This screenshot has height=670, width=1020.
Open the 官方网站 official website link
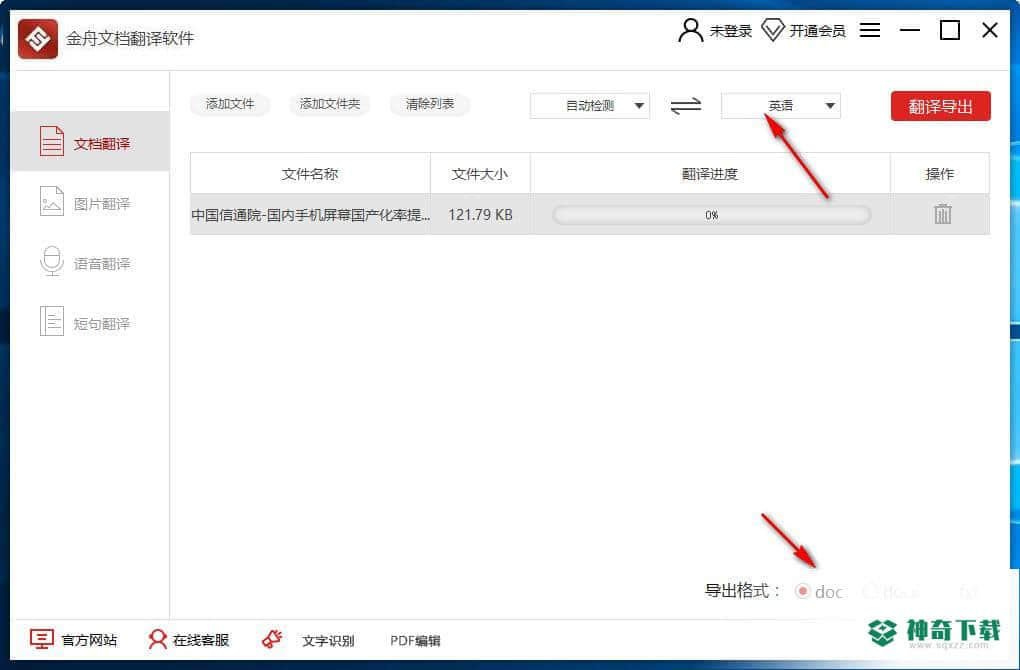click(x=88, y=640)
